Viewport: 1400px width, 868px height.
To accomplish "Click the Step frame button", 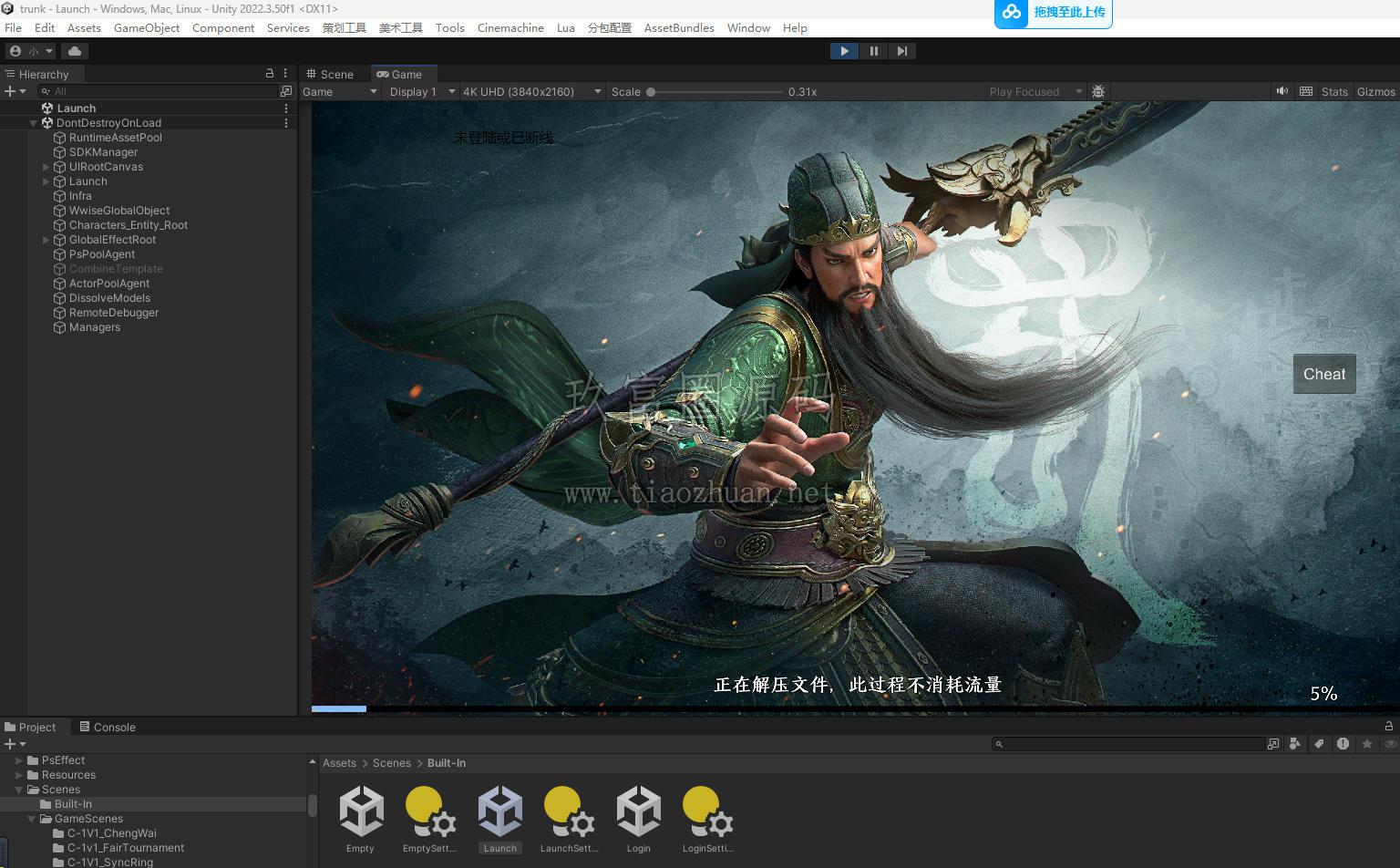I will click(901, 51).
